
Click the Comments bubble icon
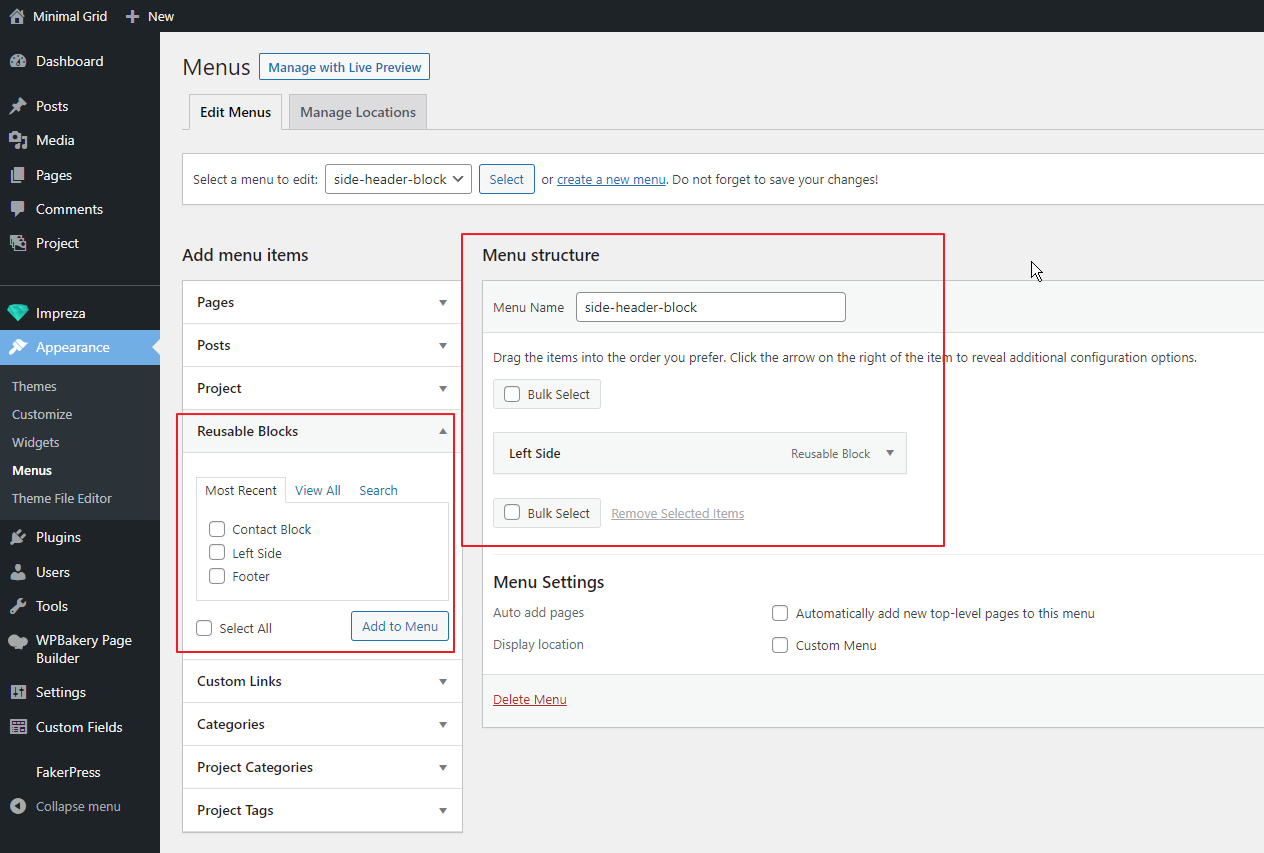[x=18, y=209]
